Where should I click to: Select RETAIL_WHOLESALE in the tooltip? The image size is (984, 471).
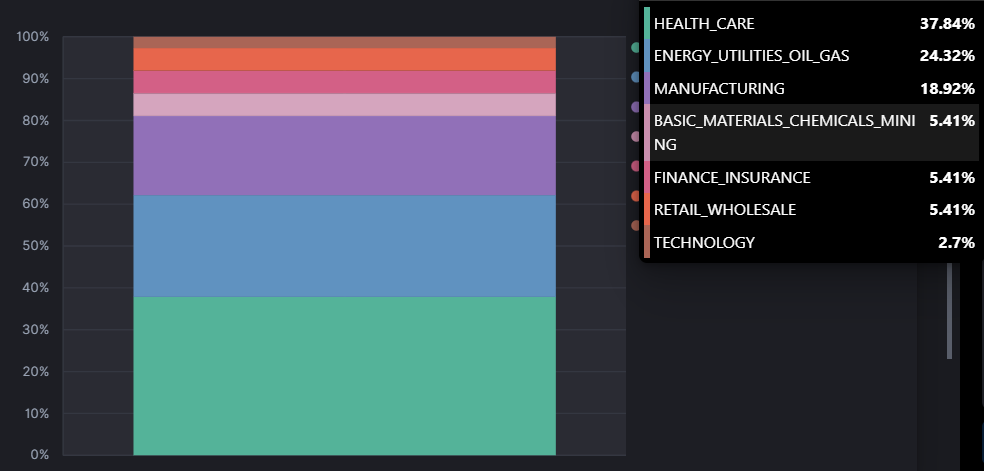click(724, 210)
